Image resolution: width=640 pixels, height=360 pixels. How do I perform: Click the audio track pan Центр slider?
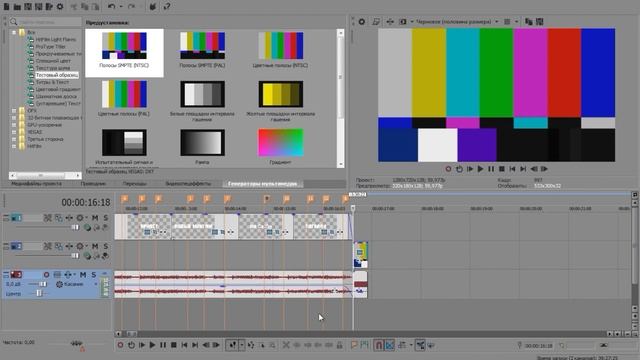39,293
